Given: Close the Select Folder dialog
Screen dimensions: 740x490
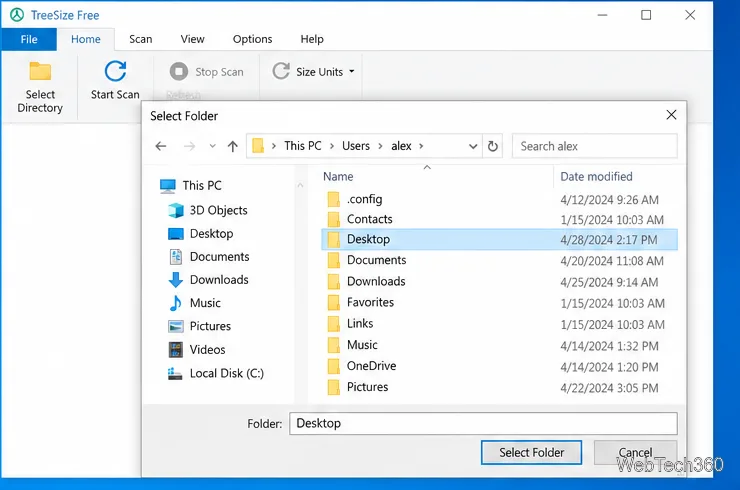Looking at the screenshot, I should [x=671, y=115].
